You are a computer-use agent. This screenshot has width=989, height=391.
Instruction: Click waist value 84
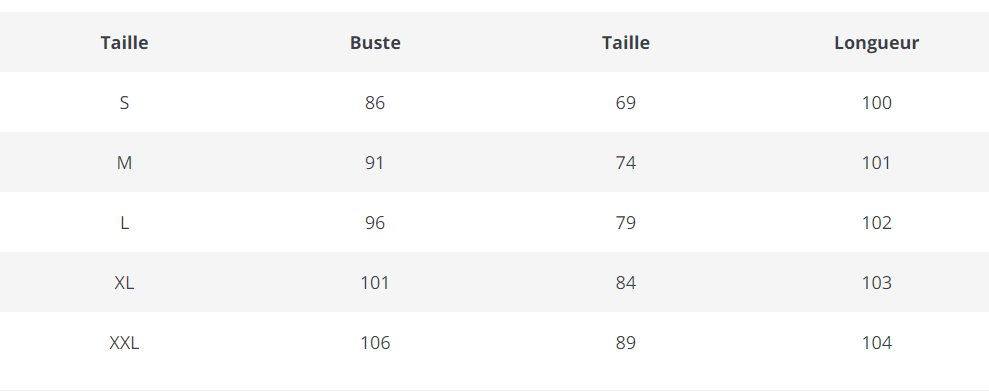[x=626, y=283]
